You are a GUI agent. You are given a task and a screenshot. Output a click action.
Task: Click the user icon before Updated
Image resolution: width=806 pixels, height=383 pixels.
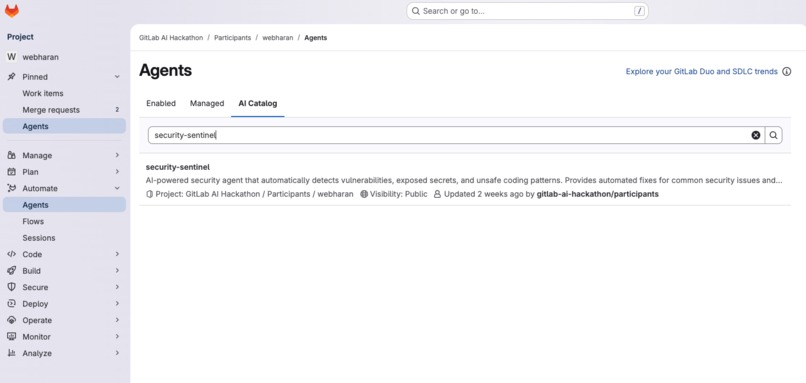(x=437, y=194)
